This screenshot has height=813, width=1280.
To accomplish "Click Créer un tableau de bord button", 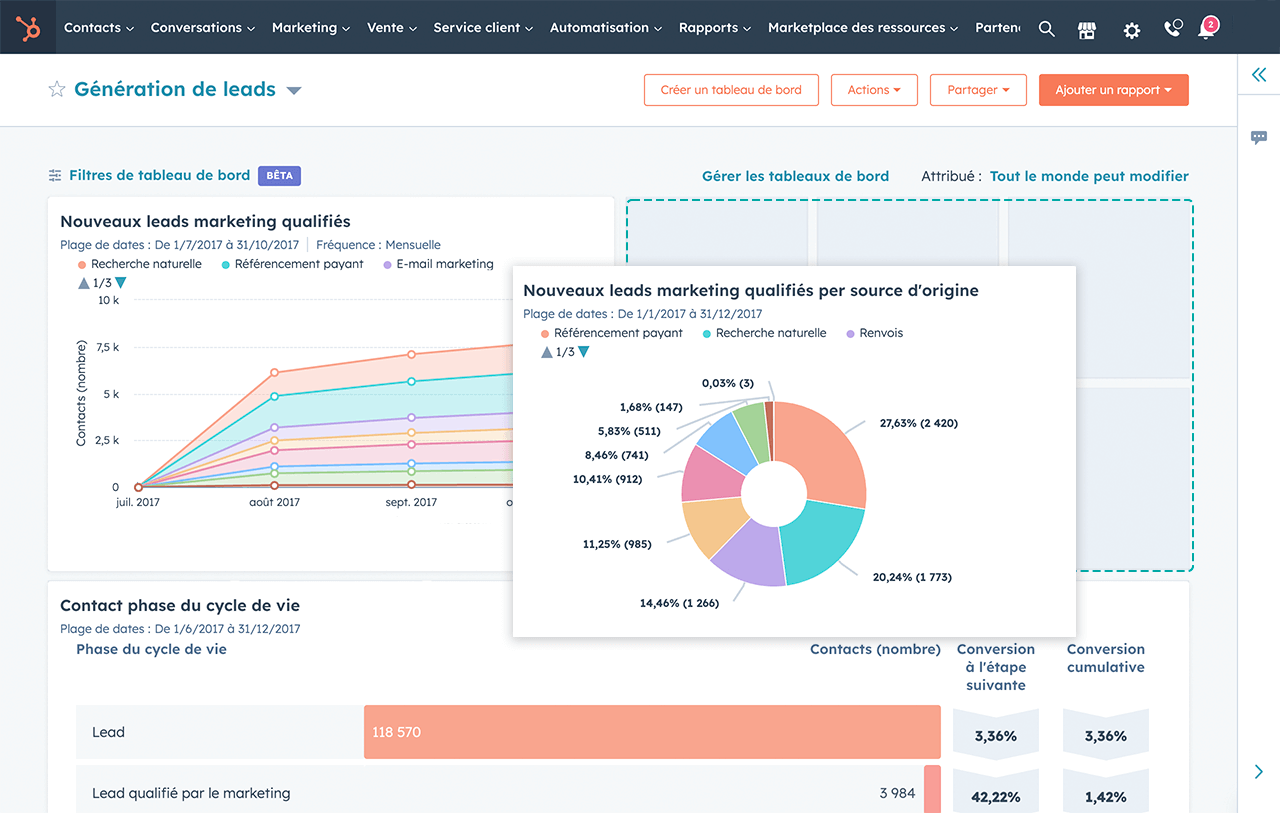I will pyautogui.click(x=731, y=90).
